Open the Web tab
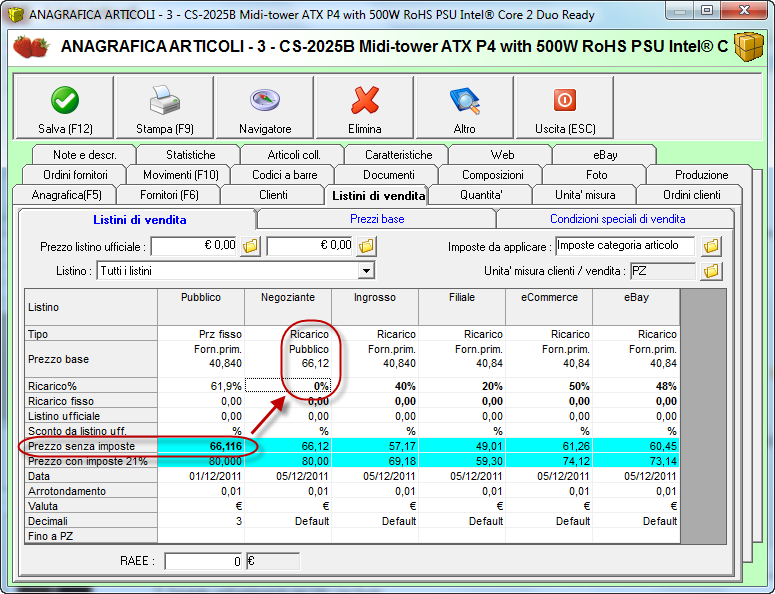 point(502,155)
